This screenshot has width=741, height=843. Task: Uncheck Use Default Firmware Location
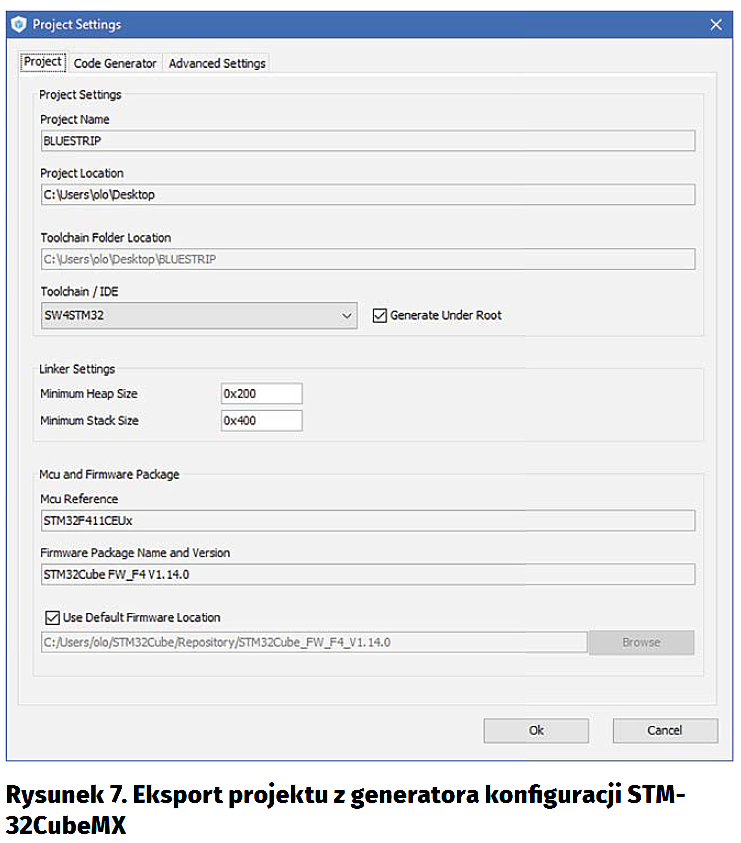[53, 618]
